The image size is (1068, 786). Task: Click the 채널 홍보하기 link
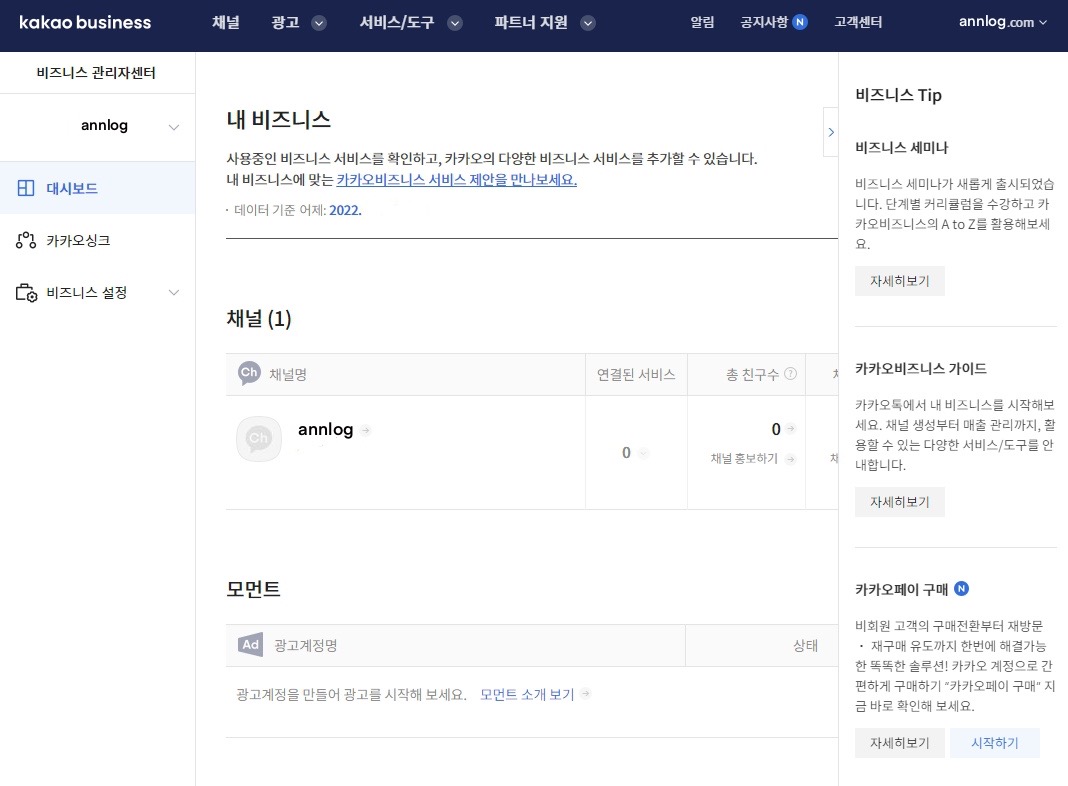[x=744, y=459]
